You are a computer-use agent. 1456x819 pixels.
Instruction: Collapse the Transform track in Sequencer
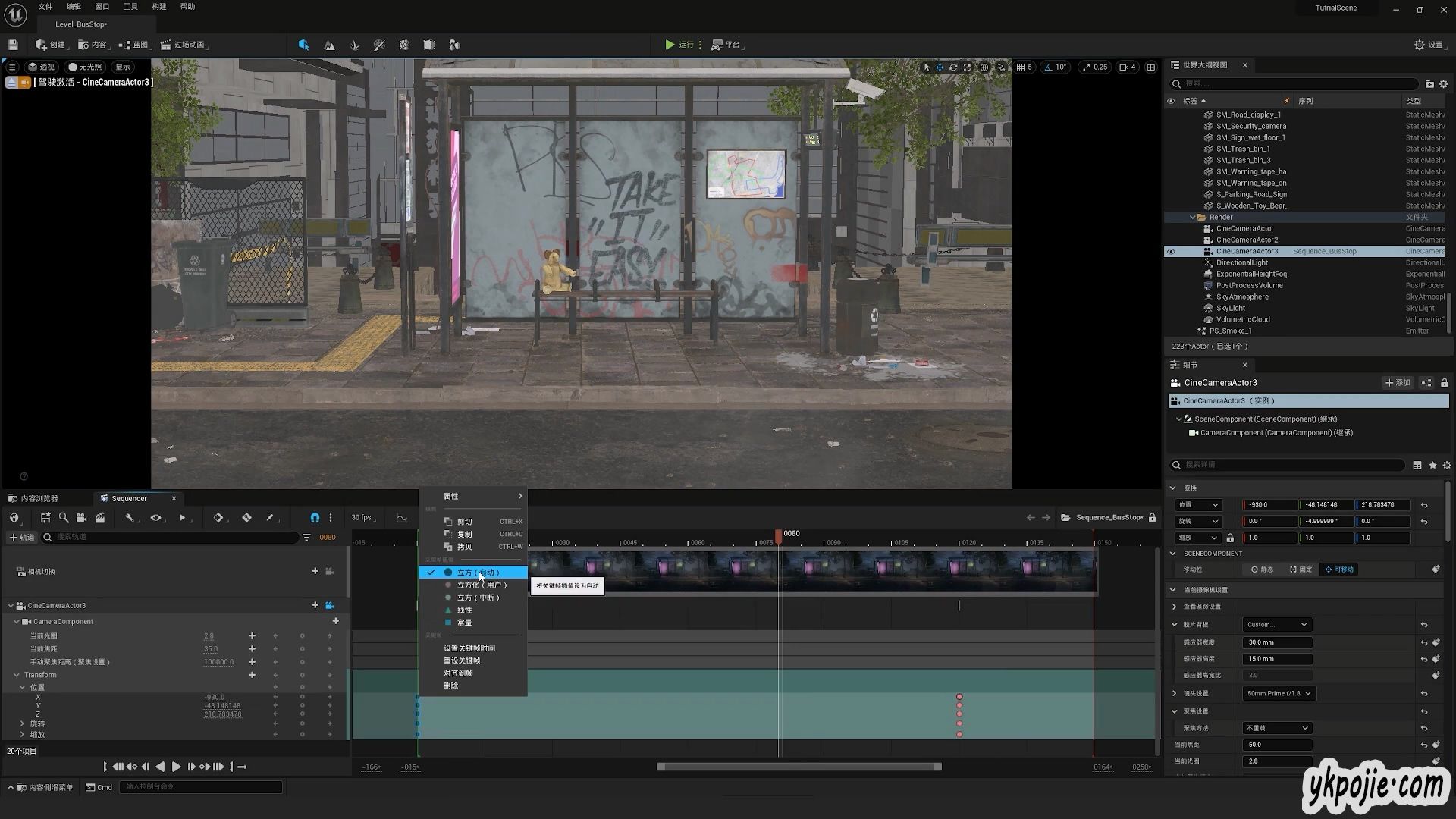17,675
